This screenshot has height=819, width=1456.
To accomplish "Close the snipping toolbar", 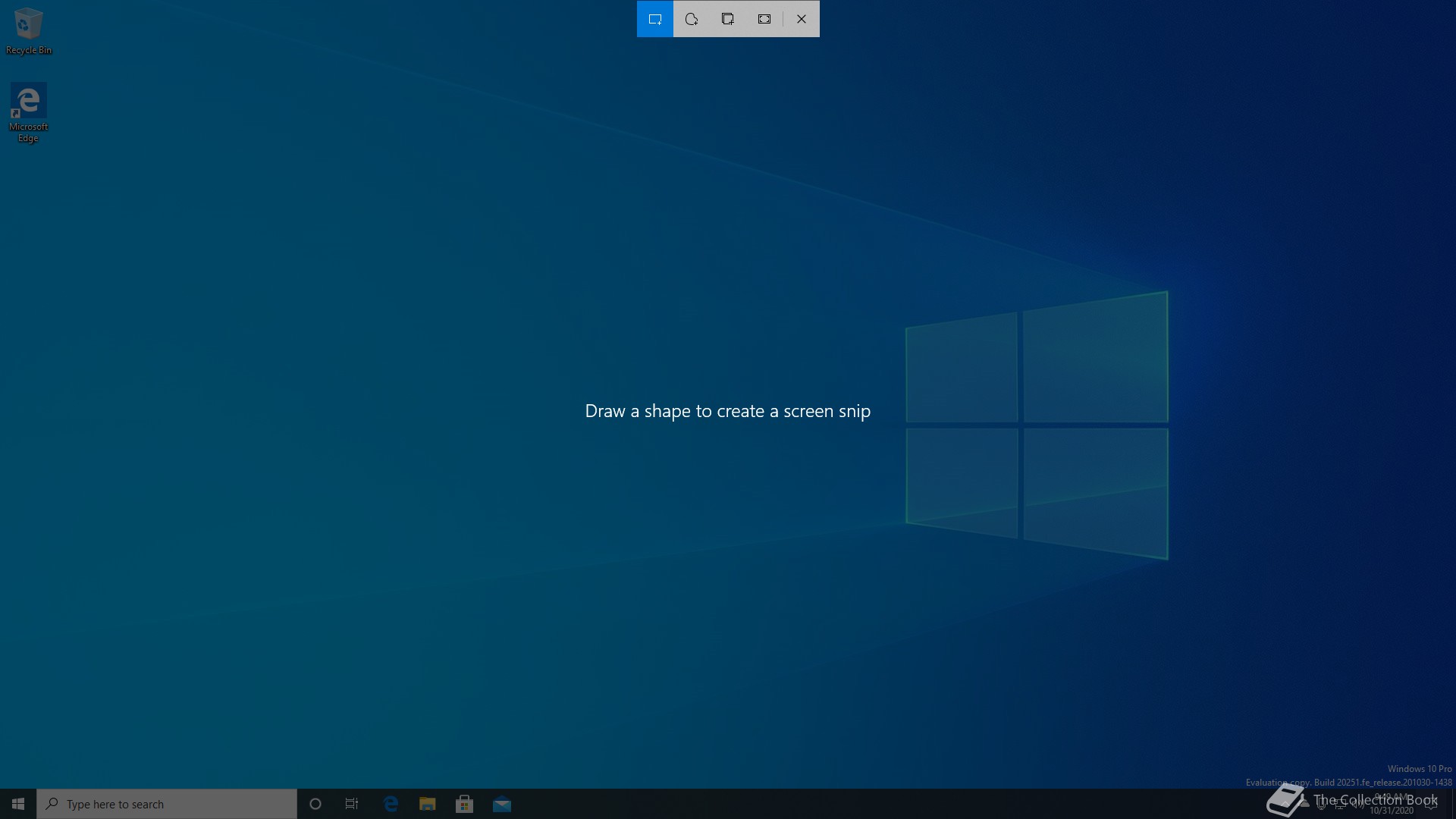I will click(802, 19).
